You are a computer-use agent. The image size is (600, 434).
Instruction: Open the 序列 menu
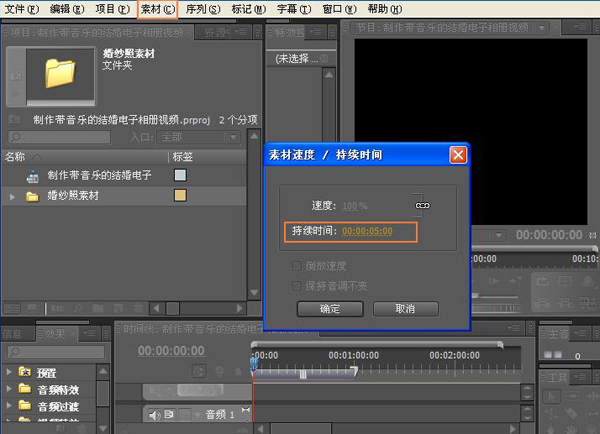click(x=203, y=9)
